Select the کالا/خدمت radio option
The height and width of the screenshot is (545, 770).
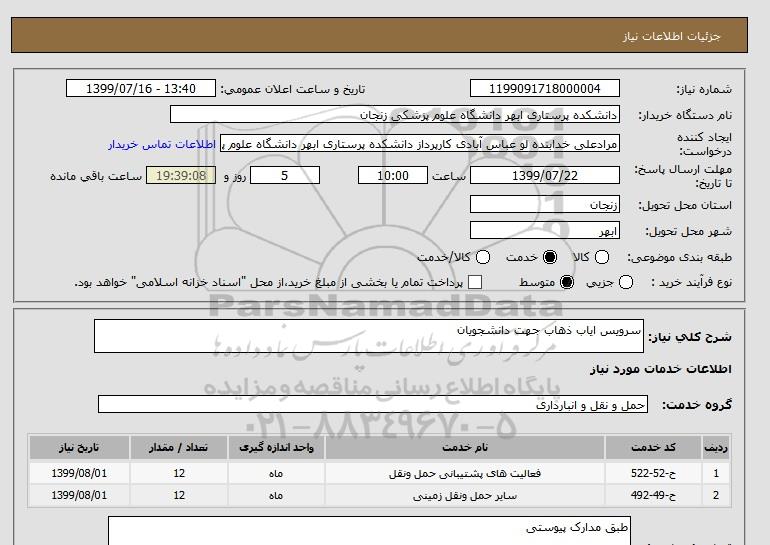click(x=483, y=257)
